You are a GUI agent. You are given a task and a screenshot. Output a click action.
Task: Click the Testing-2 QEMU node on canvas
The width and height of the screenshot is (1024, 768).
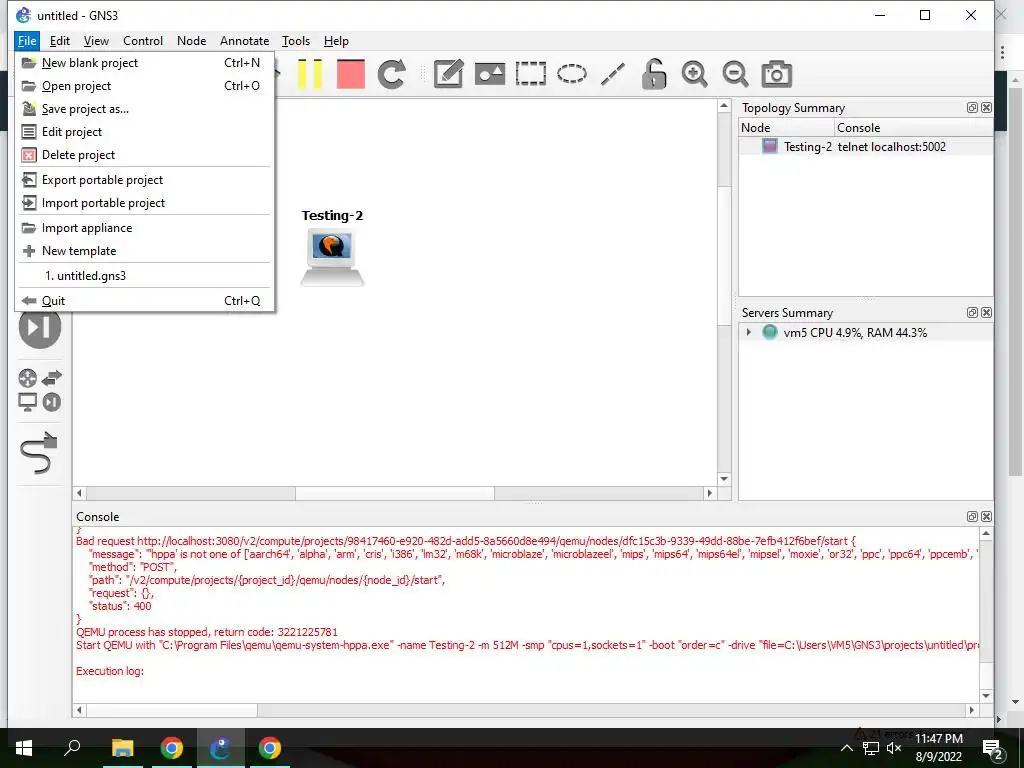pyautogui.click(x=332, y=259)
